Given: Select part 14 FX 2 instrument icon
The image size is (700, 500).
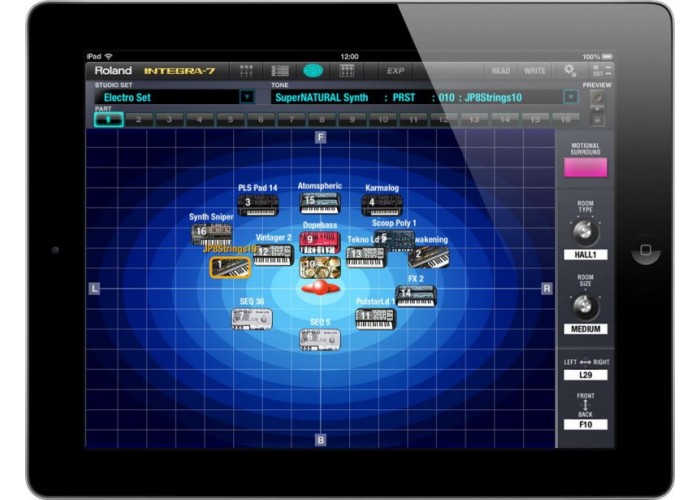Looking at the screenshot, I should [x=416, y=296].
